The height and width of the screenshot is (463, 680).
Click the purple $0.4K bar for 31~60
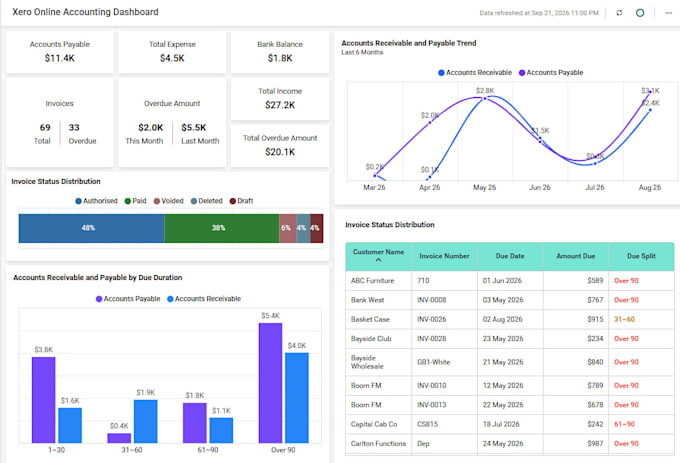(x=119, y=438)
